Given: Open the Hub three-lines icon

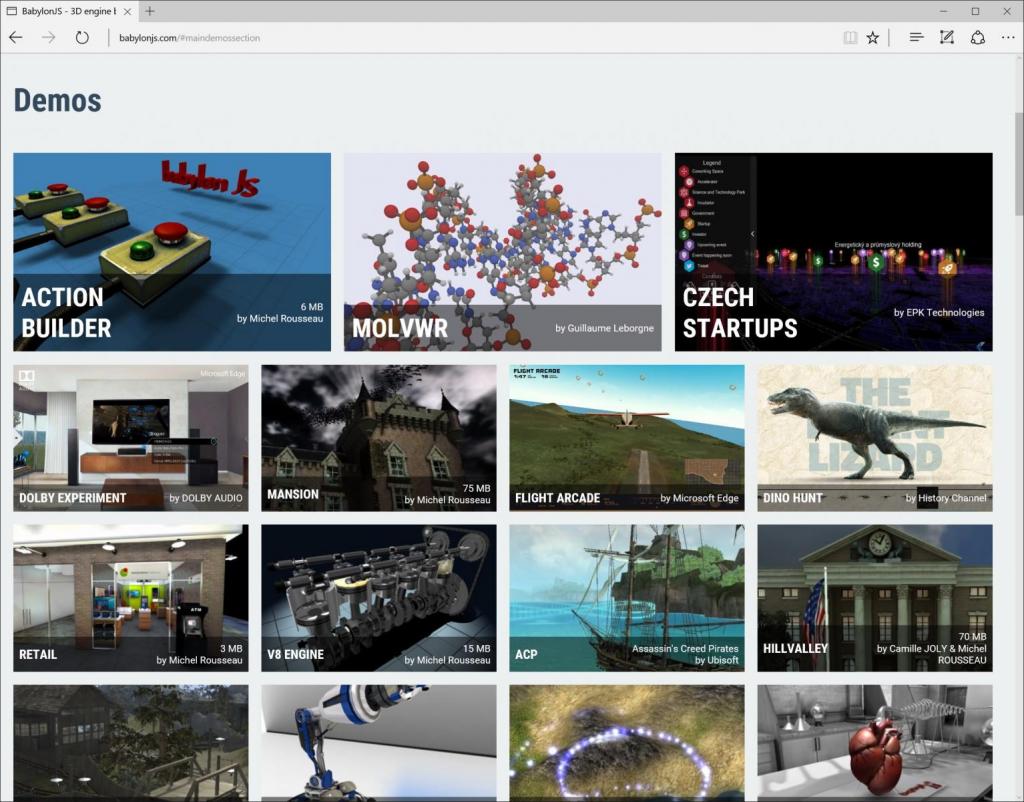Looking at the screenshot, I should click(916, 37).
